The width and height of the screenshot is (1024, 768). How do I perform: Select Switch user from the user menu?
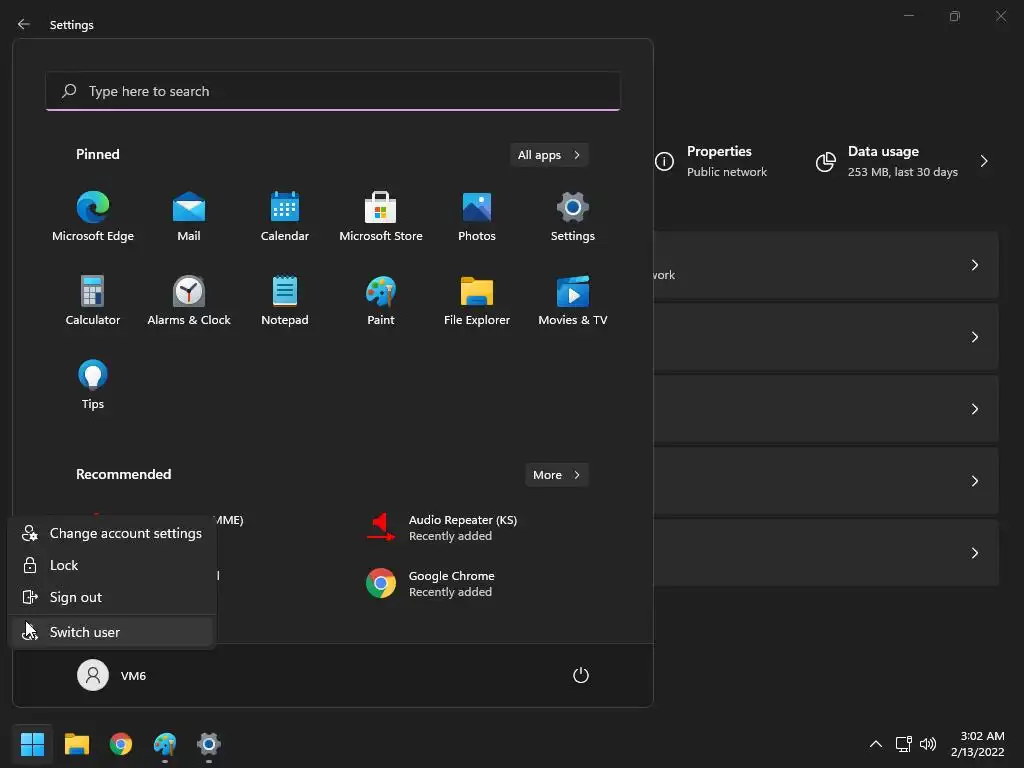click(112, 632)
